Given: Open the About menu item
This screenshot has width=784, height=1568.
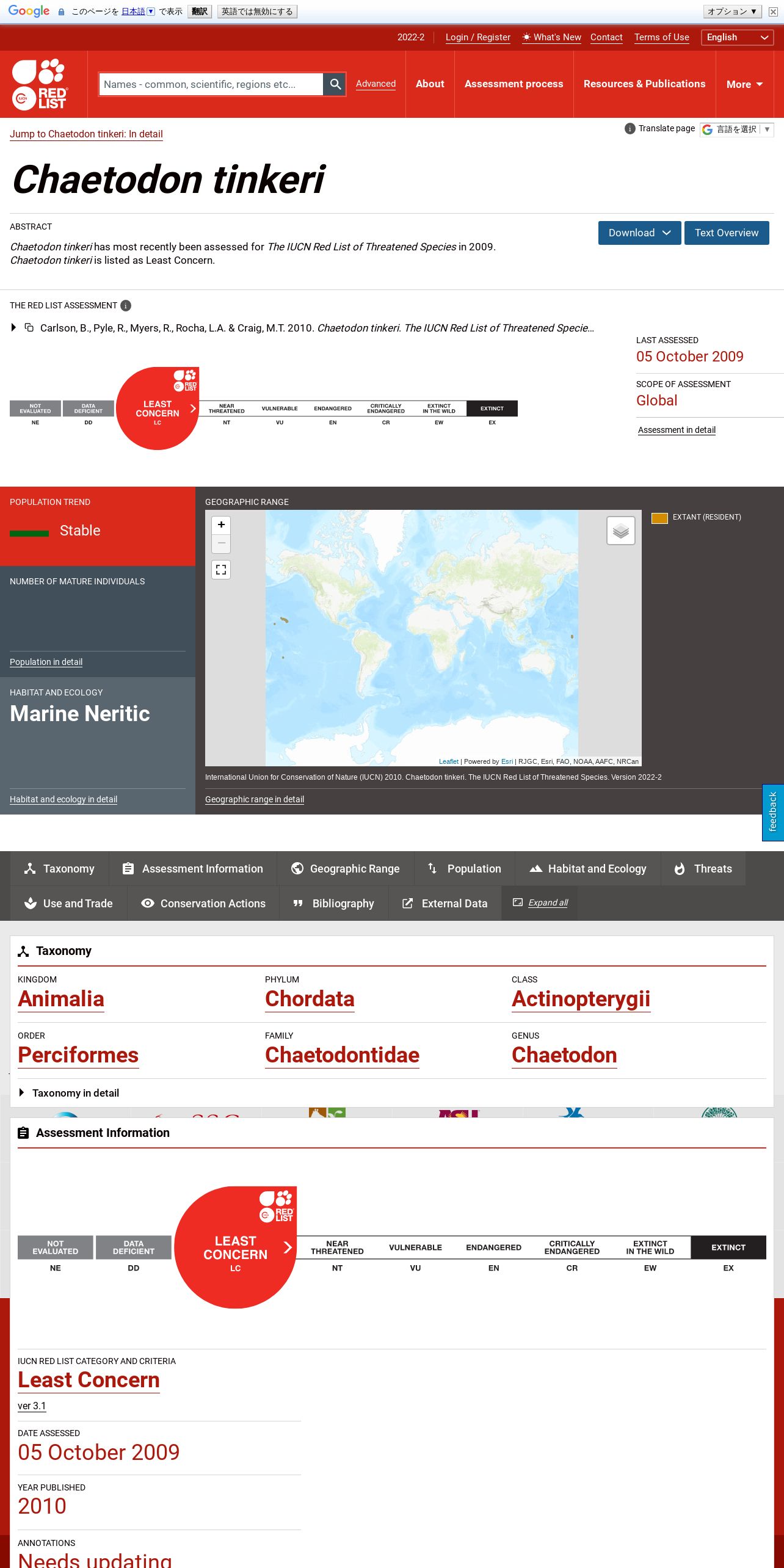Looking at the screenshot, I should [430, 84].
